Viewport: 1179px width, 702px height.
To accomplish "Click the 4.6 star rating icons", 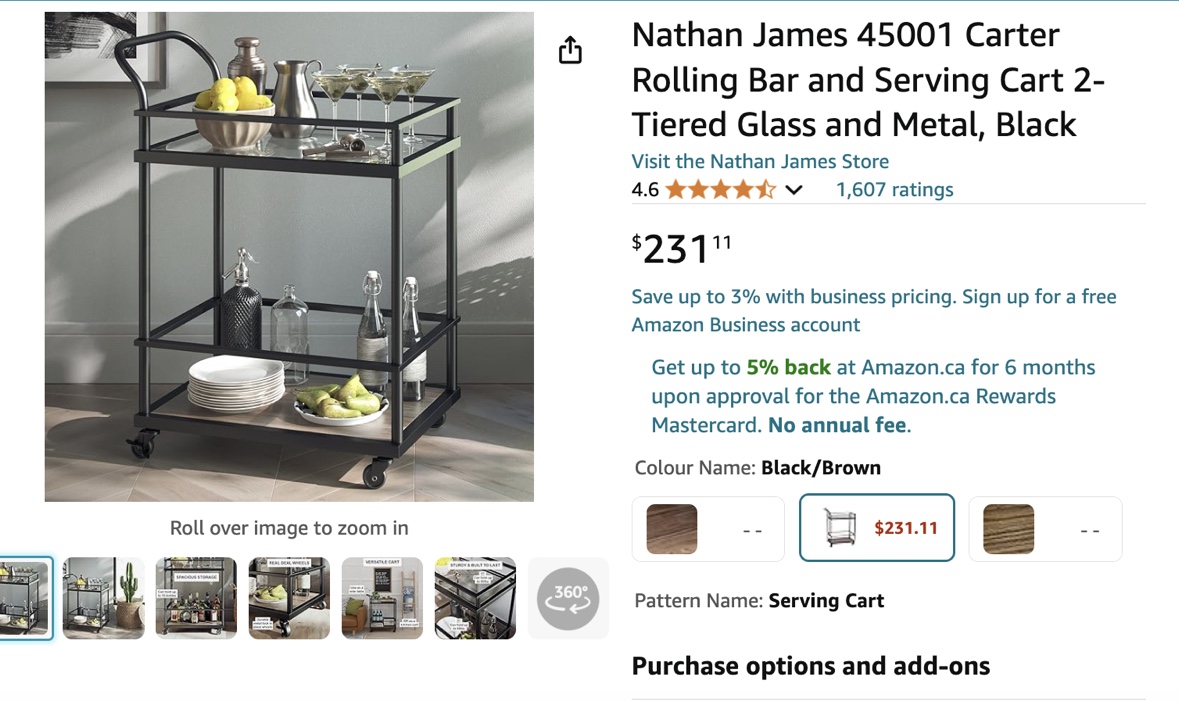I will point(720,189).
